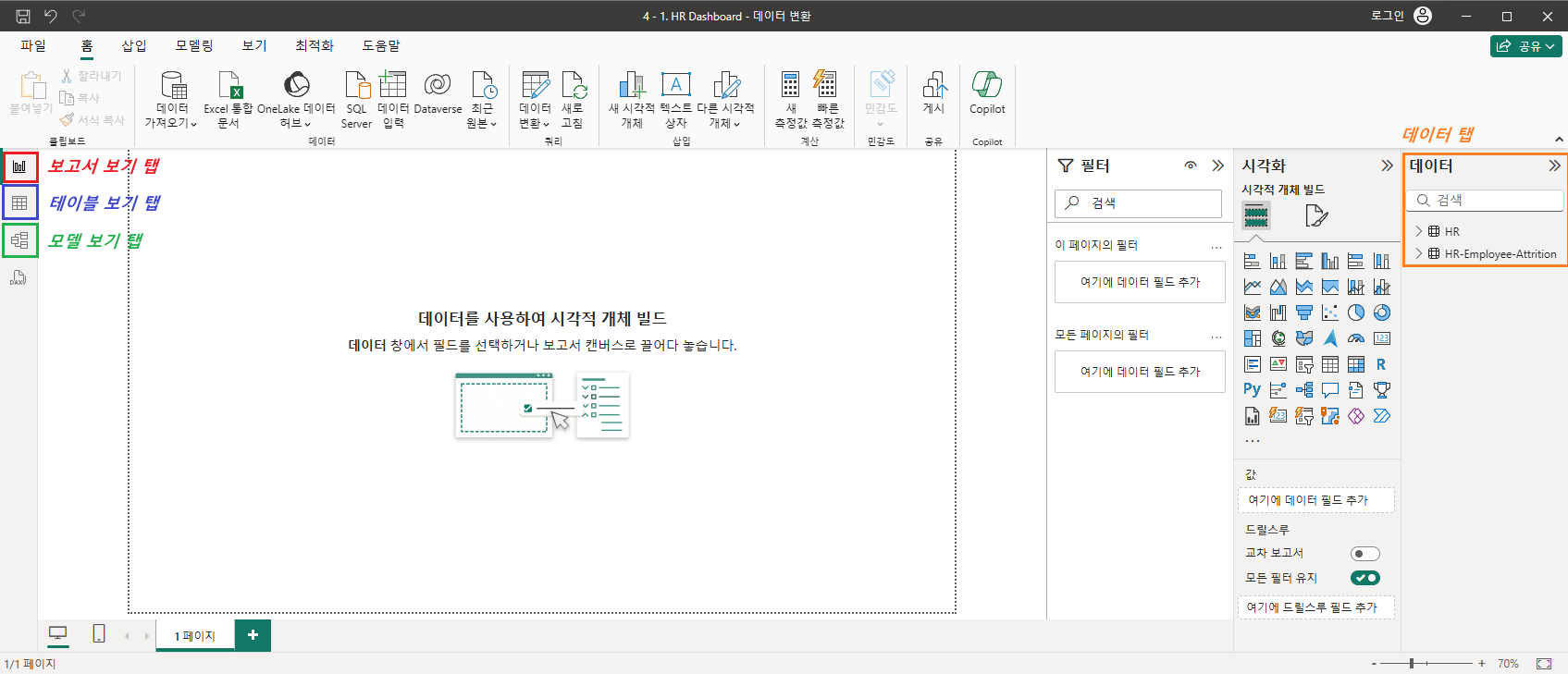
Task: Select stacked bar chart visual
Action: pos(1253,261)
